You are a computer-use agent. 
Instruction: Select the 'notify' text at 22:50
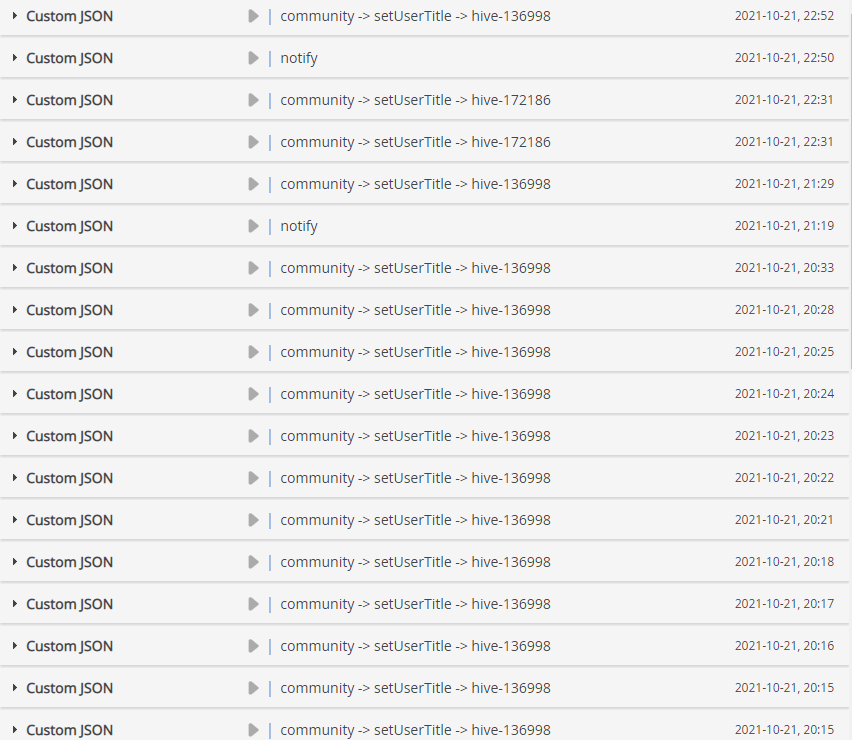tap(299, 58)
